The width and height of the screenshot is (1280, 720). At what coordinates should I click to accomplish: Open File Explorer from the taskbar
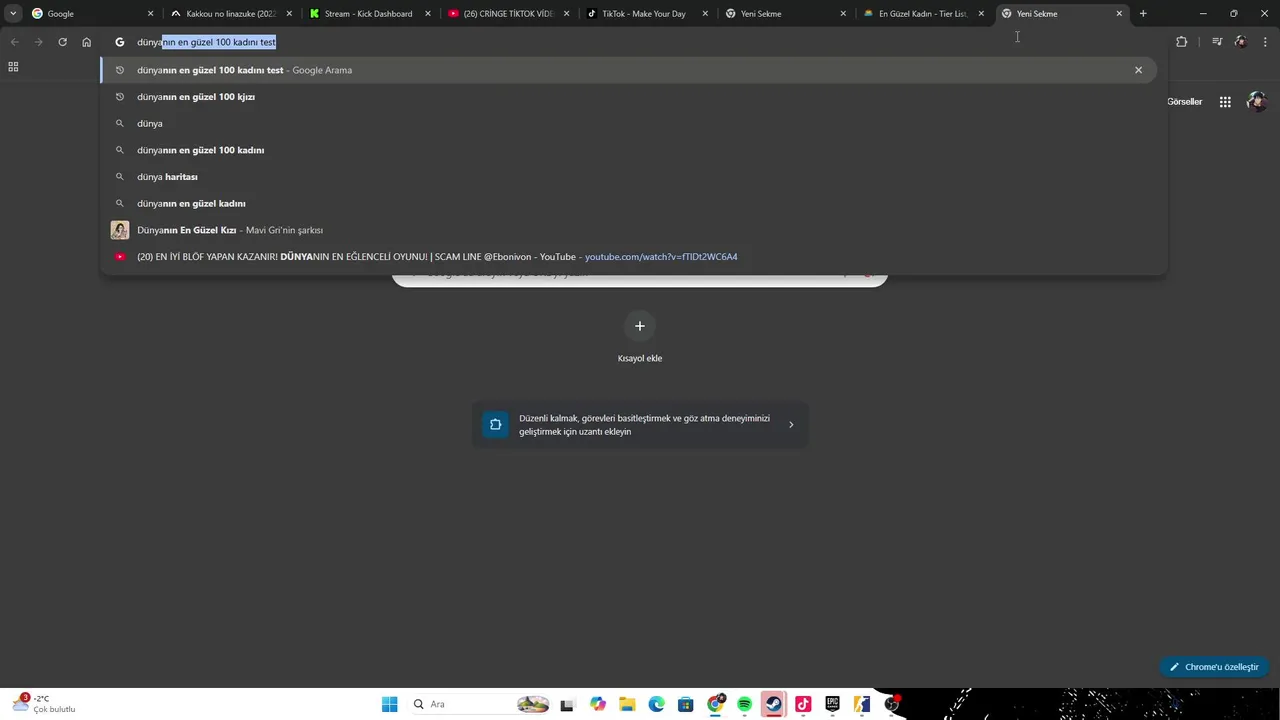pos(627,704)
